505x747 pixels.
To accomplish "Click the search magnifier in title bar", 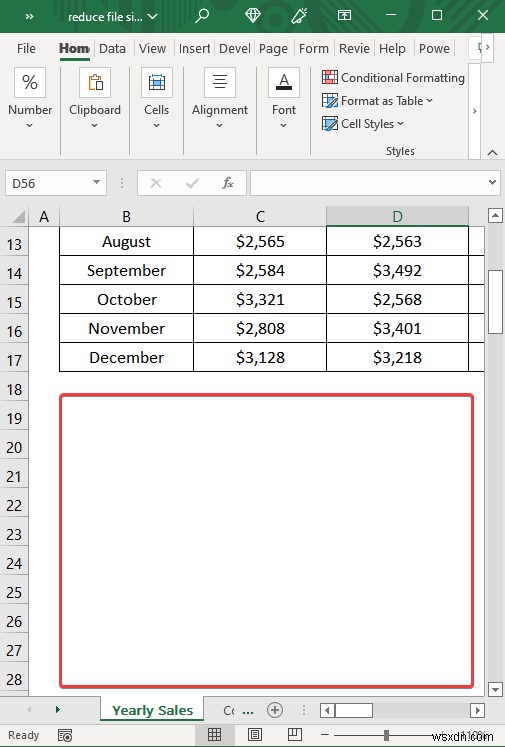I will click(202, 16).
